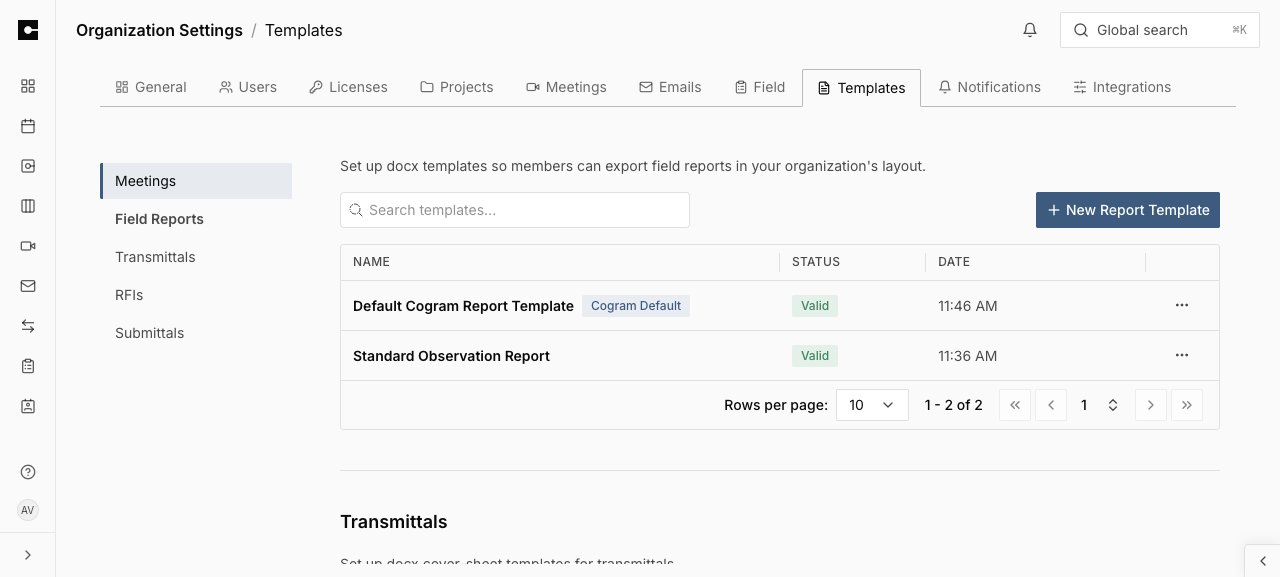Screen dimensions: 1280x577
Task: Open actions menu for Default Cogram Report Template
Action: click(x=1182, y=306)
